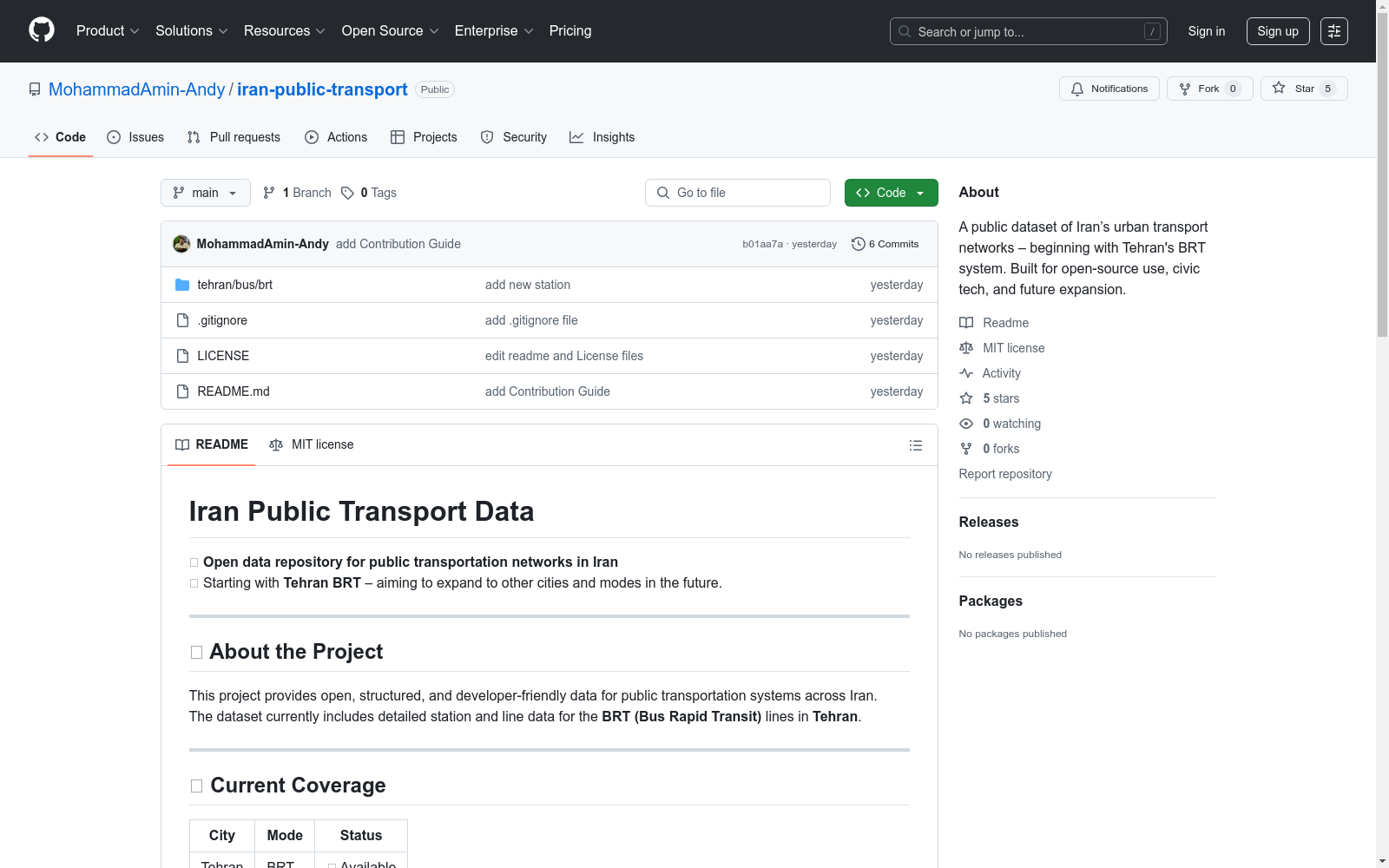The image size is (1389, 868).
Task: Open the README.md file
Action: click(234, 391)
